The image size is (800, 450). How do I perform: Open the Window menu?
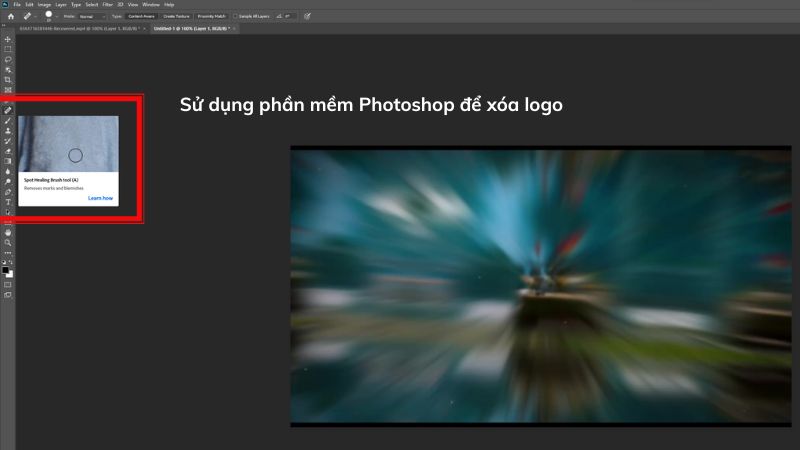point(150,5)
